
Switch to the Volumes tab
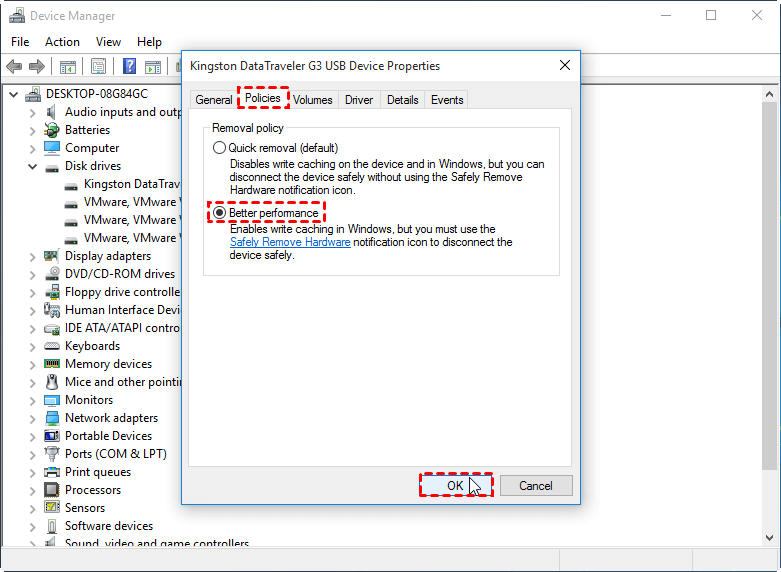click(x=312, y=100)
